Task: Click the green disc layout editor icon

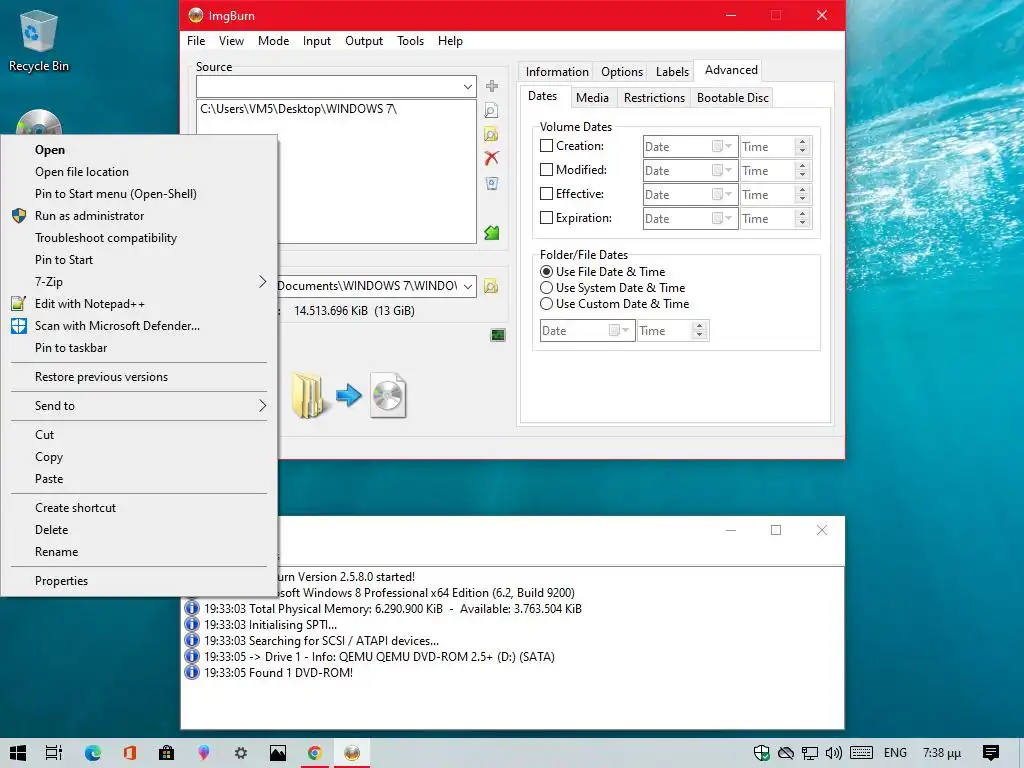Action: click(x=492, y=232)
